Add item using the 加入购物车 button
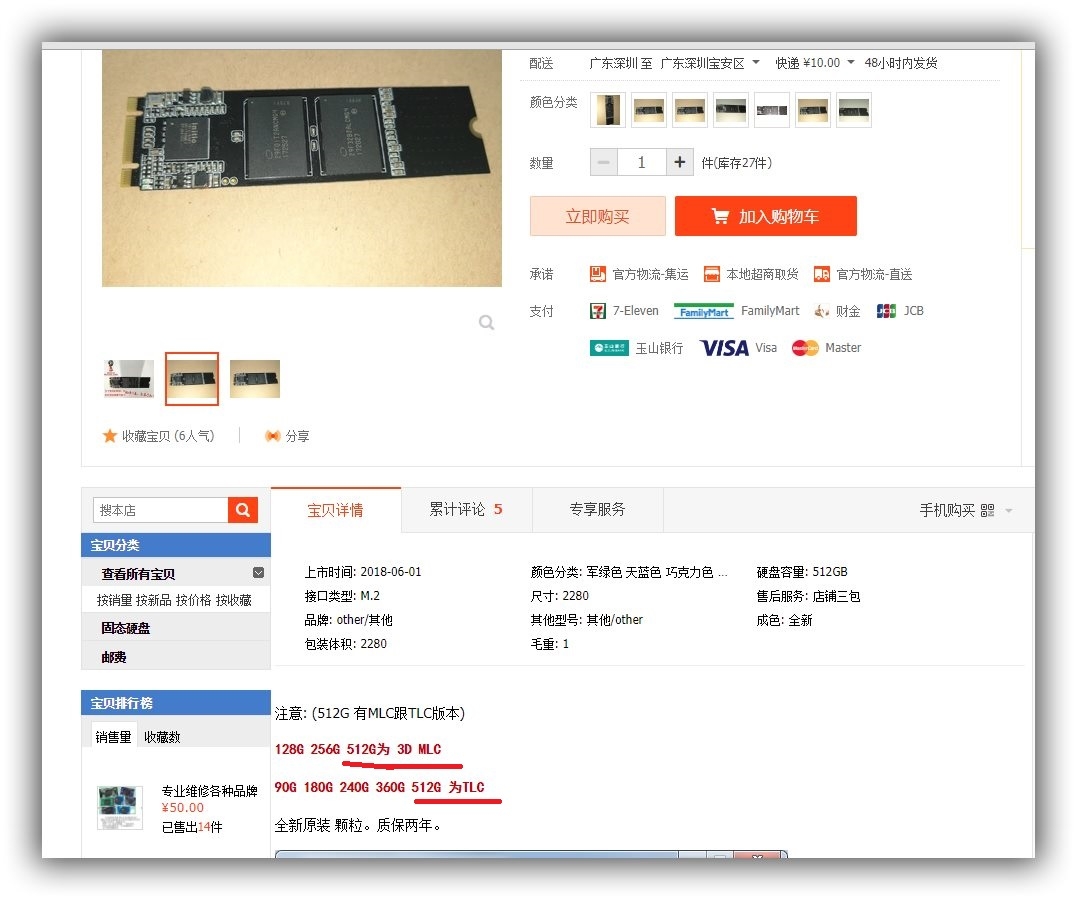 (x=765, y=216)
